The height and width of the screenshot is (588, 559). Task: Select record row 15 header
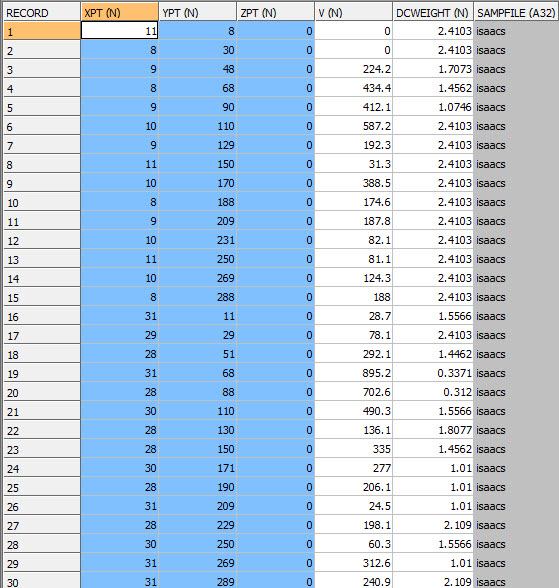tap(42, 297)
